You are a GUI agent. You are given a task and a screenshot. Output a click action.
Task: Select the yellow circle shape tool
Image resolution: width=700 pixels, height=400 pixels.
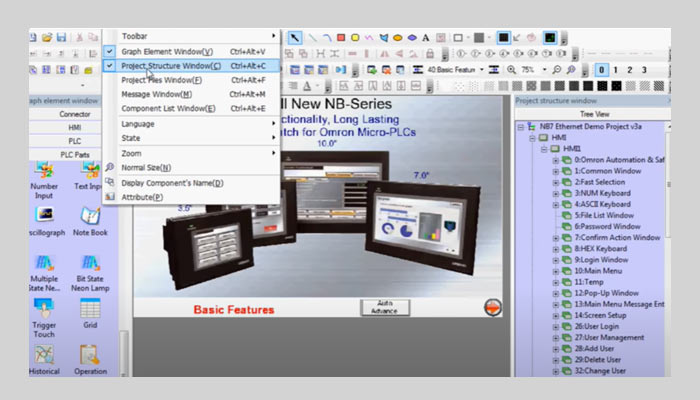[x=355, y=38]
